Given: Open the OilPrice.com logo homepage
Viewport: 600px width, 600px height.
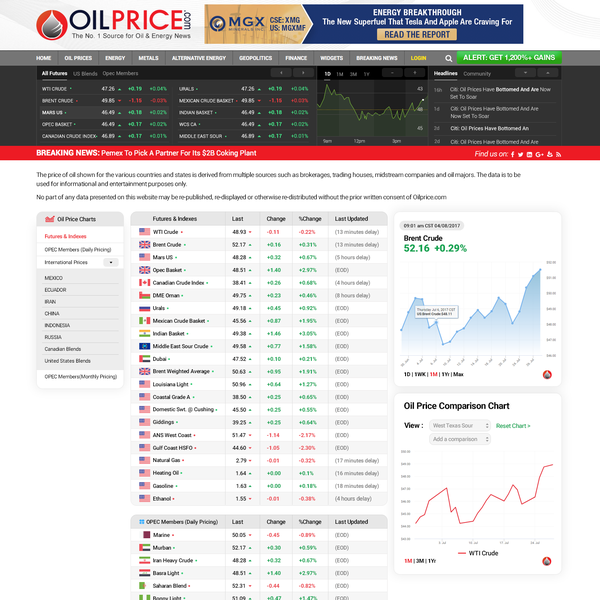Looking at the screenshot, I should 113,24.
